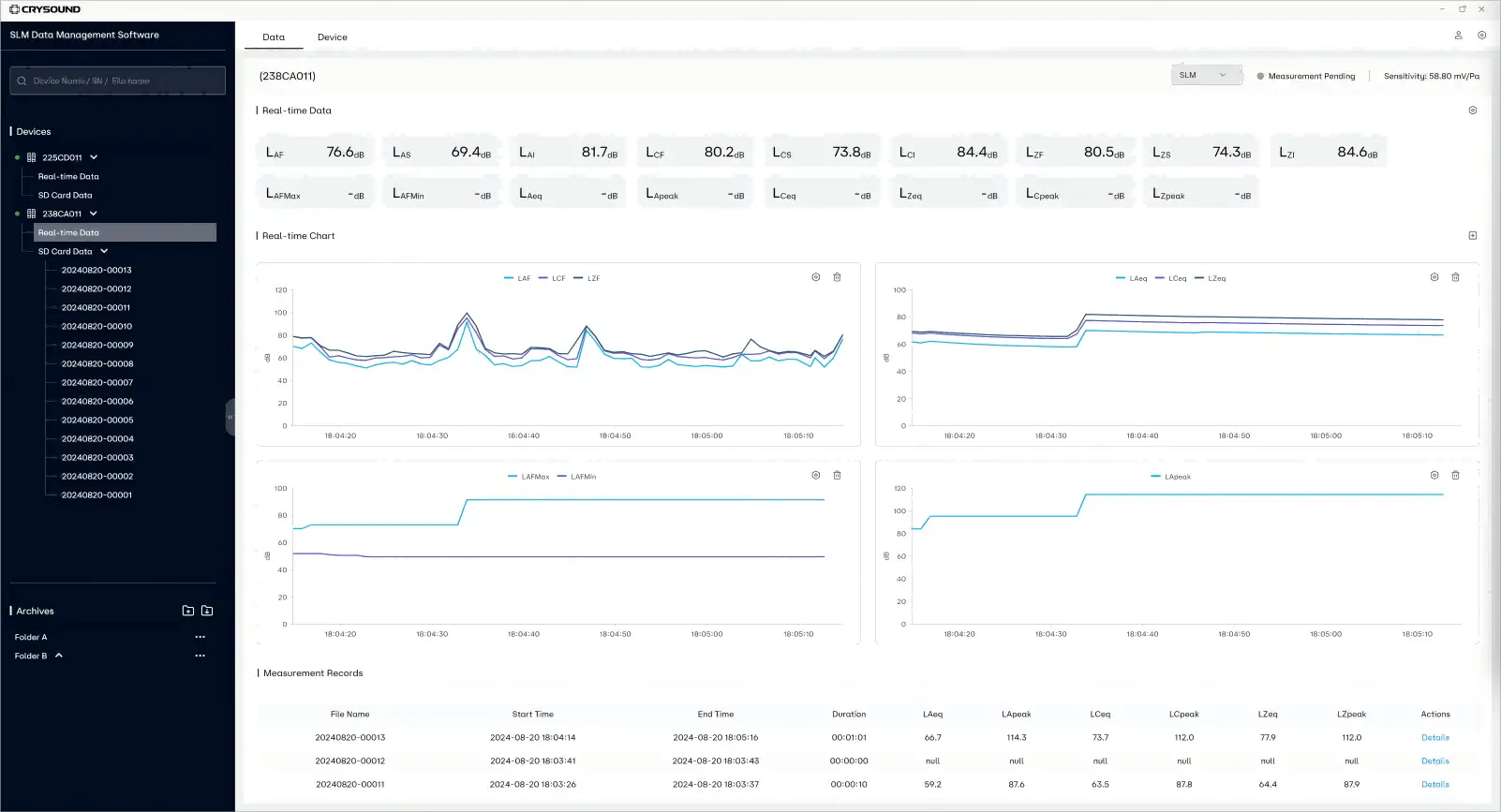Viewport: 1501px width, 812px height.
Task: Click the device name search field
Action: pos(118,81)
